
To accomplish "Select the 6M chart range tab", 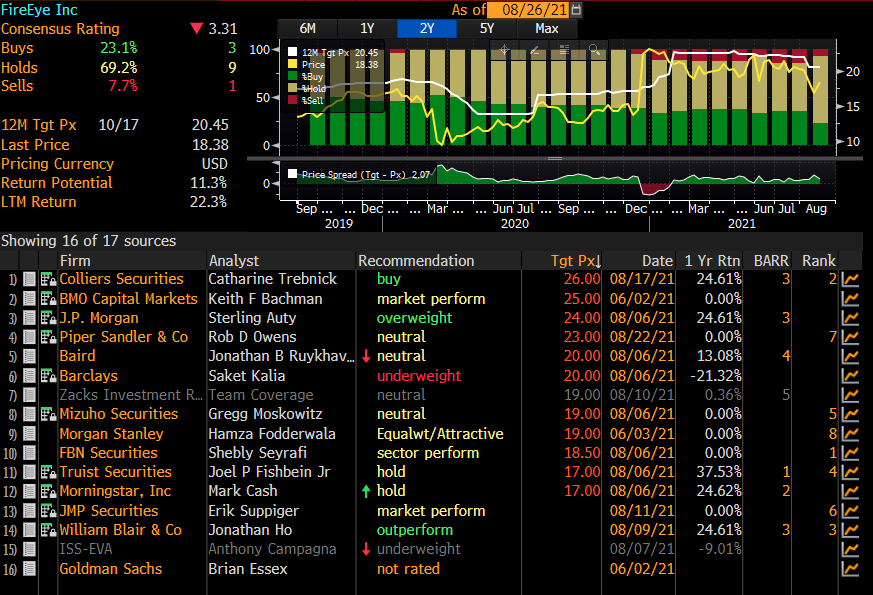I will [x=307, y=28].
